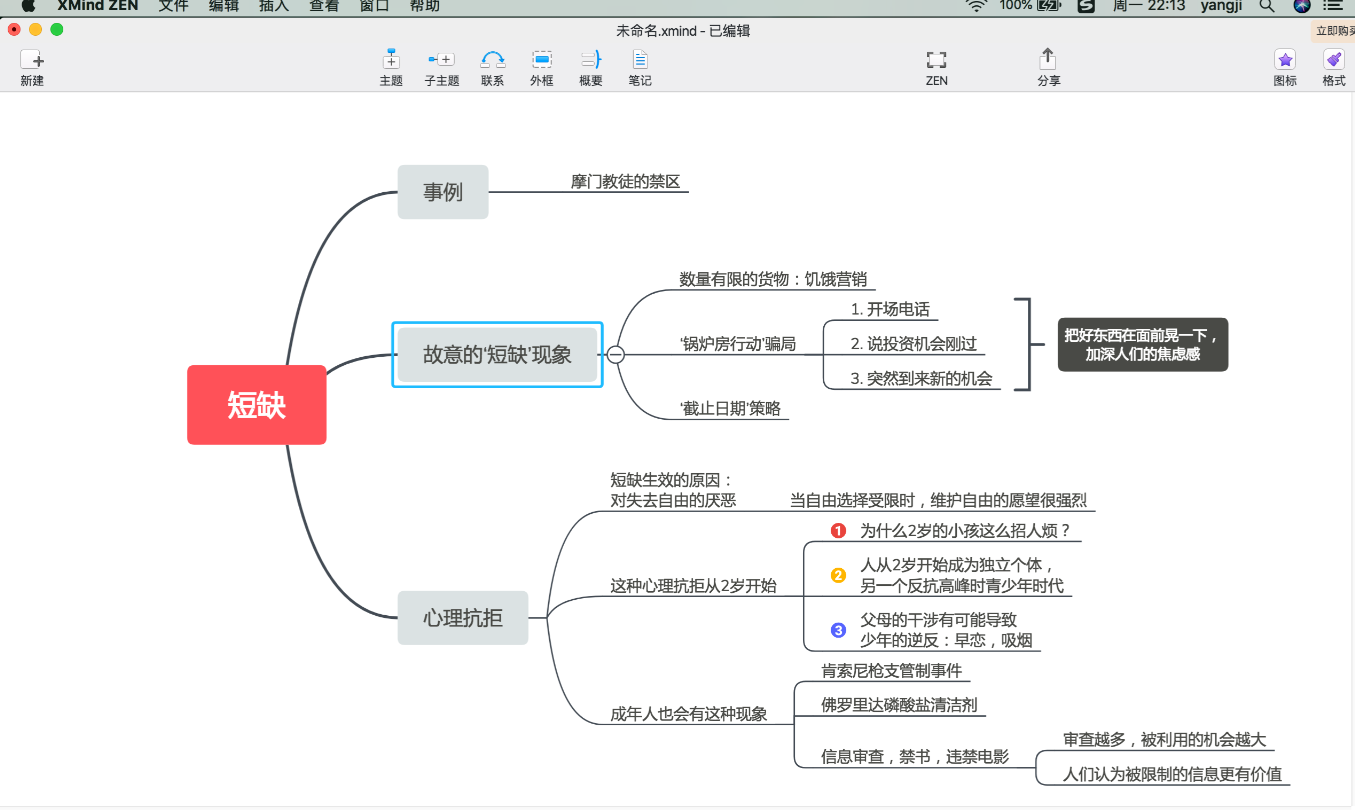Viewport: 1355px width, 810px height.
Task: Select subtopic '截止日期'策略
Action: coord(730,408)
